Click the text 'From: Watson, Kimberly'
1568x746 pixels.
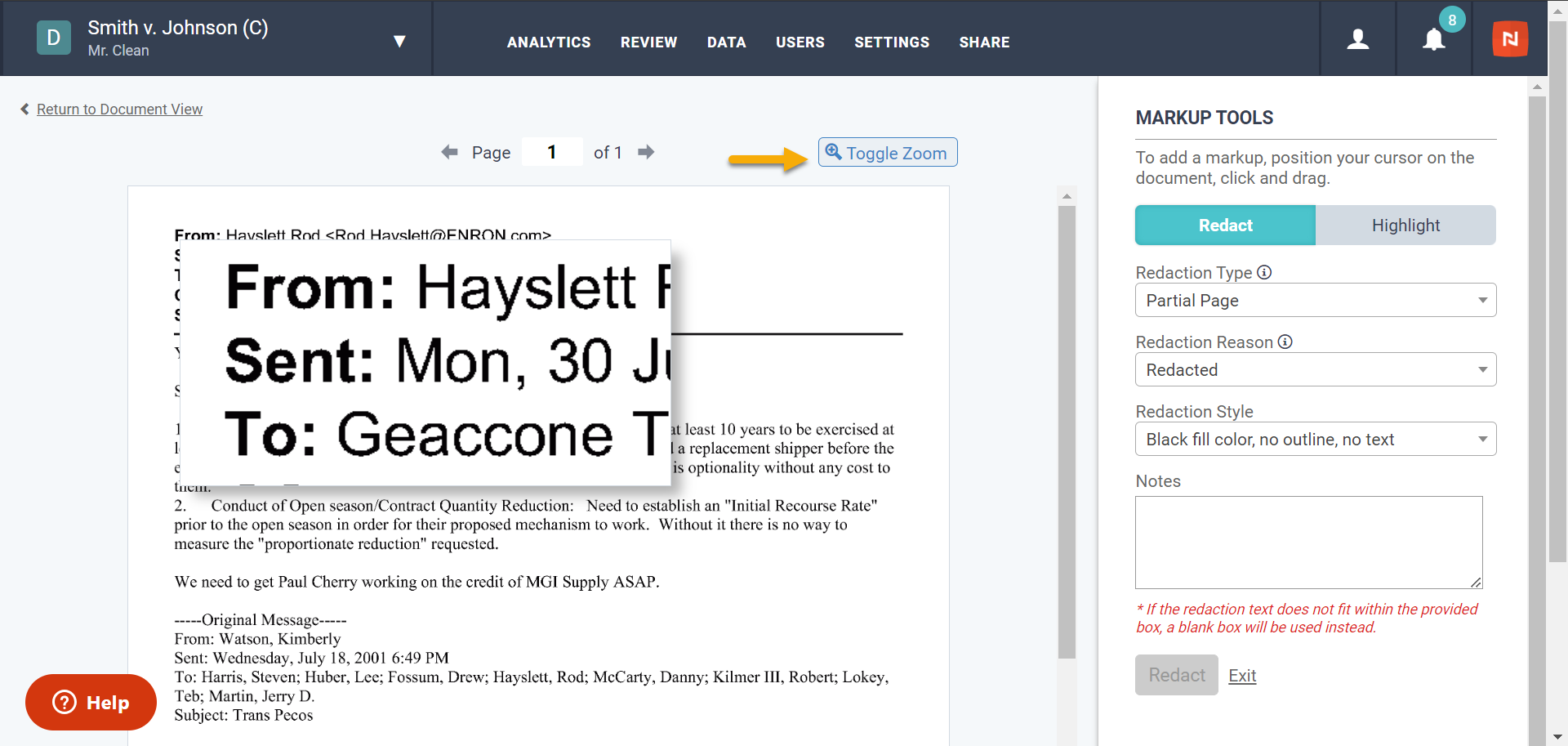[x=257, y=639]
